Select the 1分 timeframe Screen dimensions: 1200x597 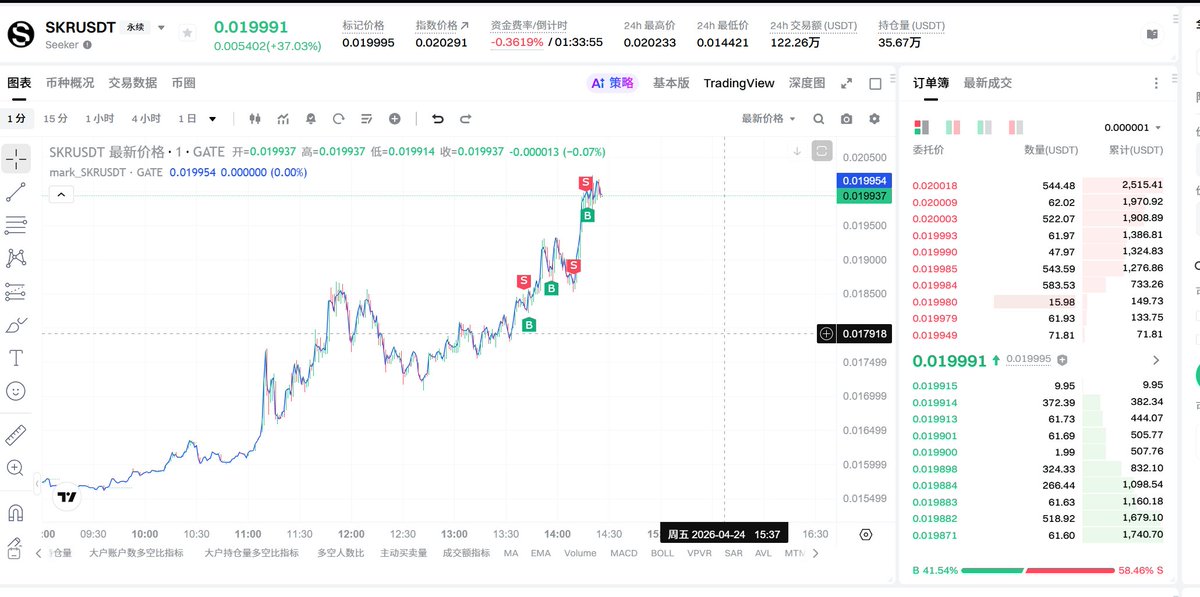tap(17, 118)
